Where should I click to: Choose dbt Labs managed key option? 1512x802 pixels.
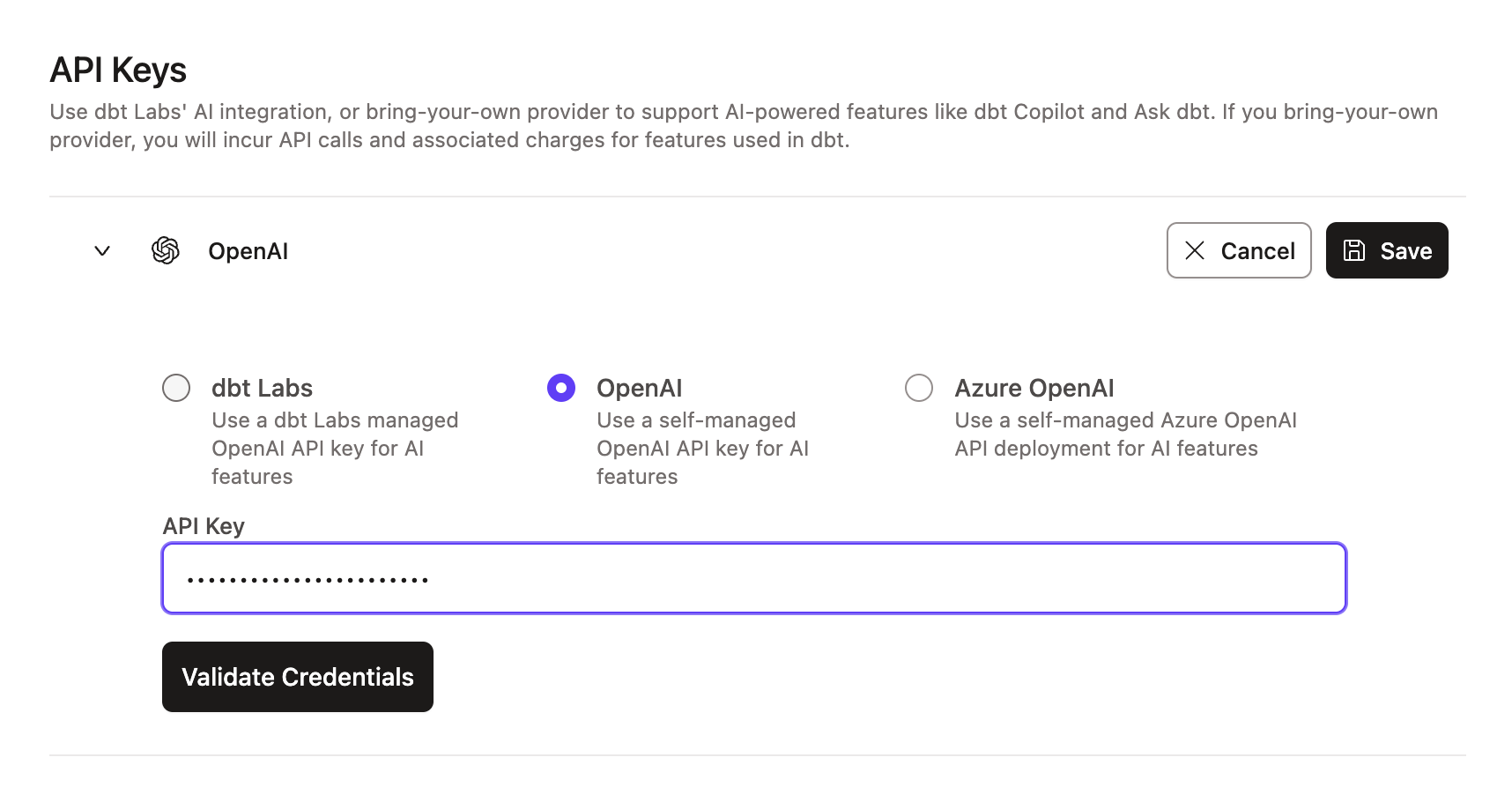pyautogui.click(x=176, y=388)
